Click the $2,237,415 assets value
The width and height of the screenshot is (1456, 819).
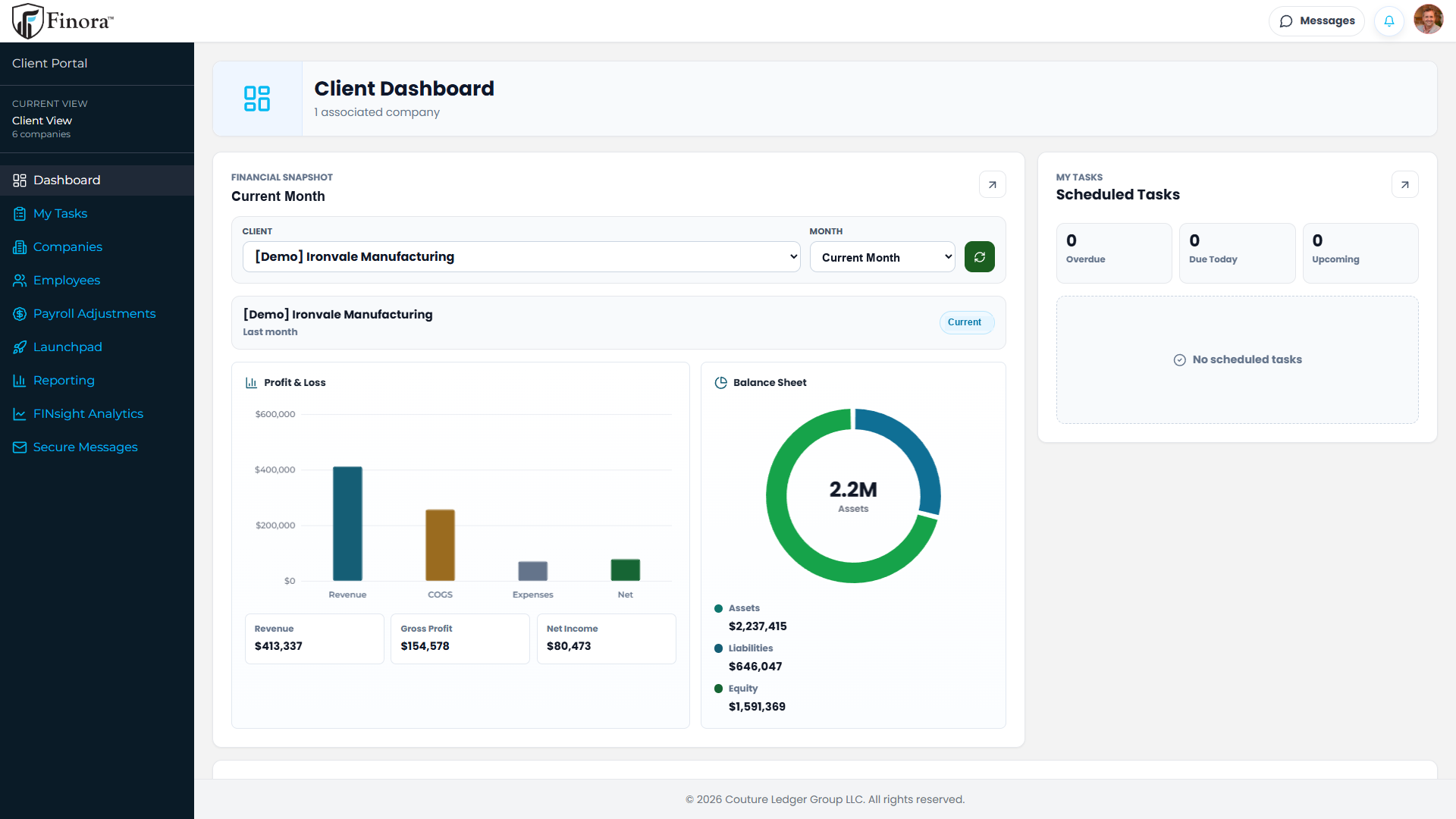[758, 626]
